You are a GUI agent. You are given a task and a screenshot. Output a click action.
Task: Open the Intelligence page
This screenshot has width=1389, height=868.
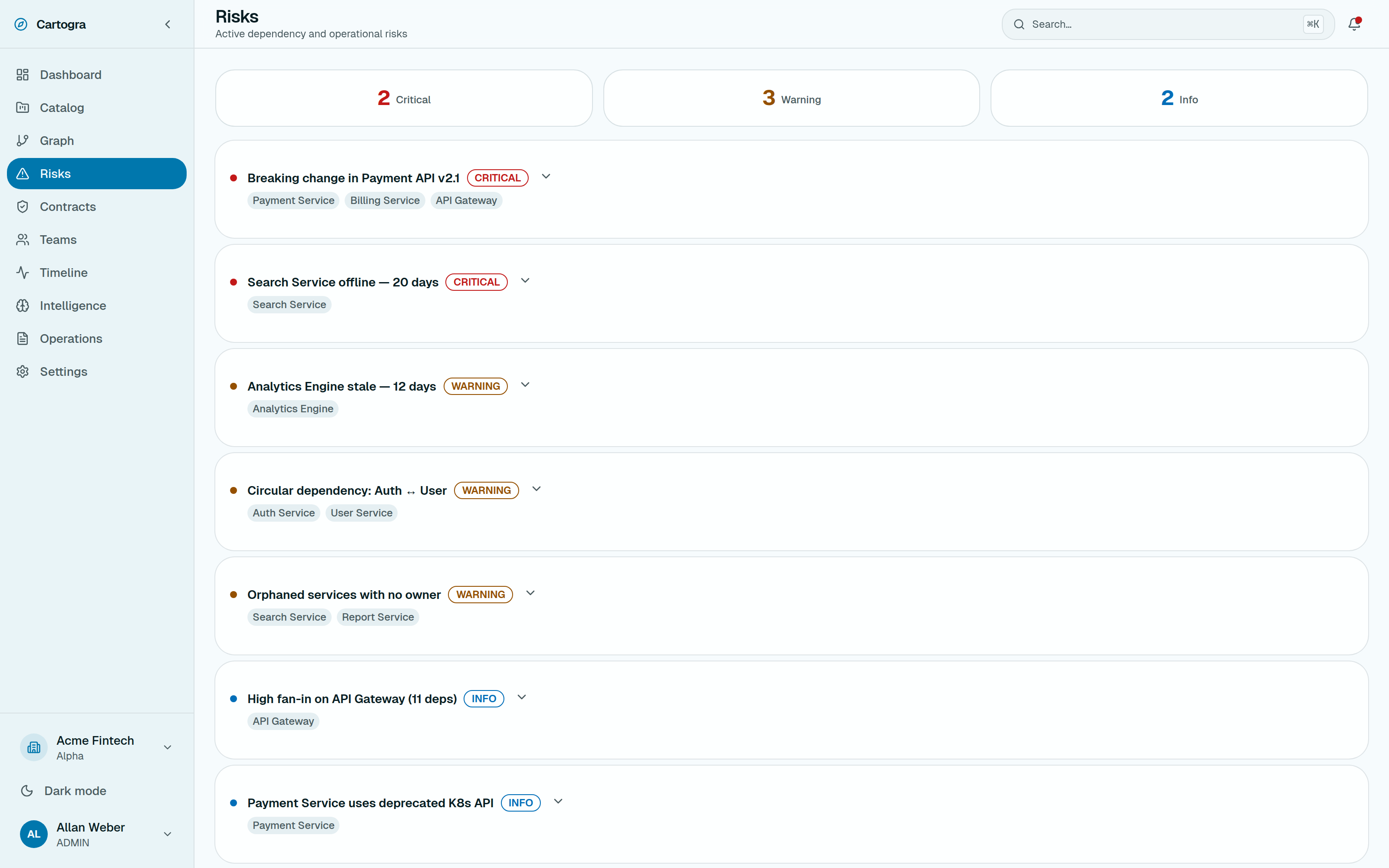(96, 306)
